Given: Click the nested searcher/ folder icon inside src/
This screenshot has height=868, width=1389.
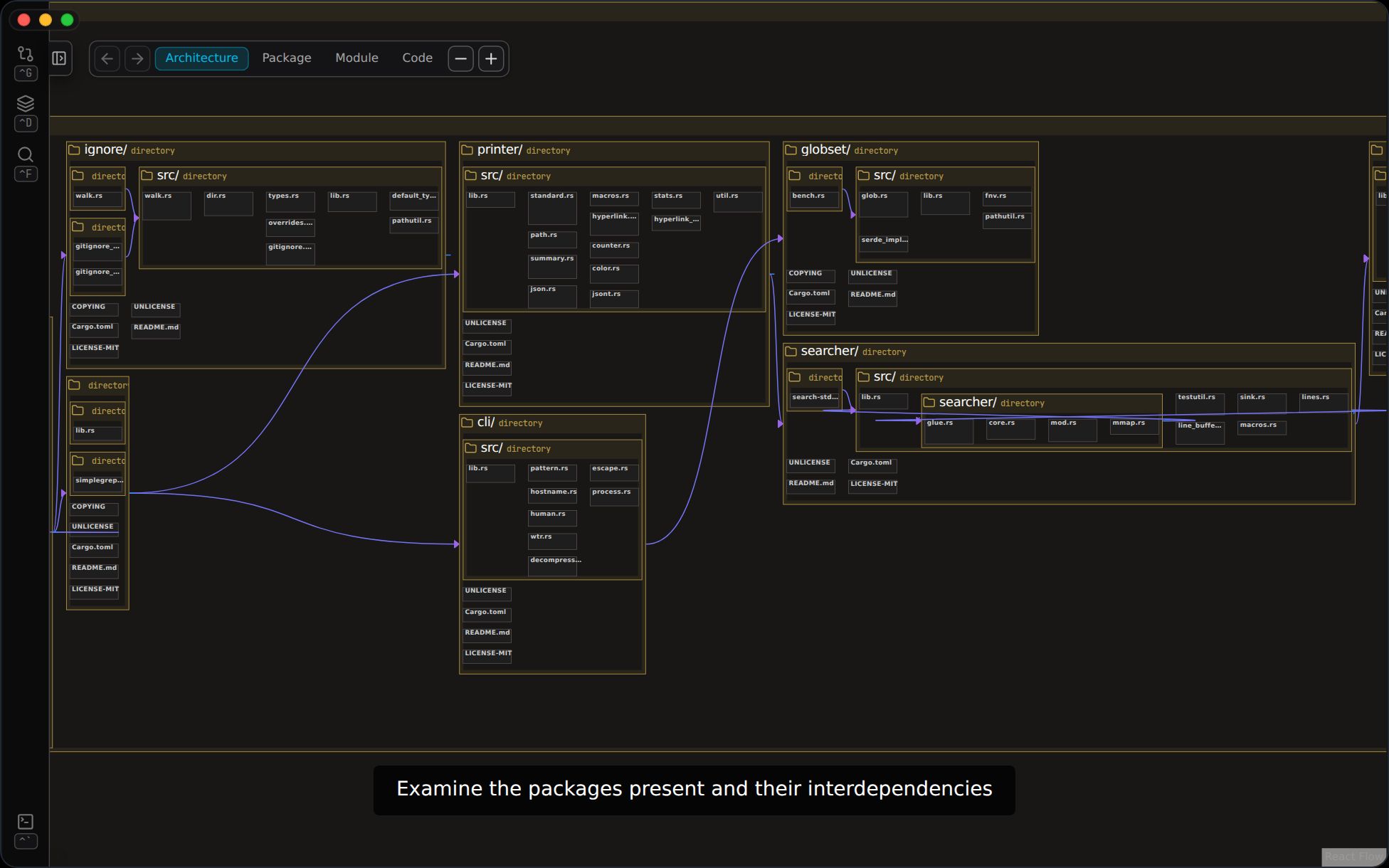Looking at the screenshot, I should tap(929, 403).
